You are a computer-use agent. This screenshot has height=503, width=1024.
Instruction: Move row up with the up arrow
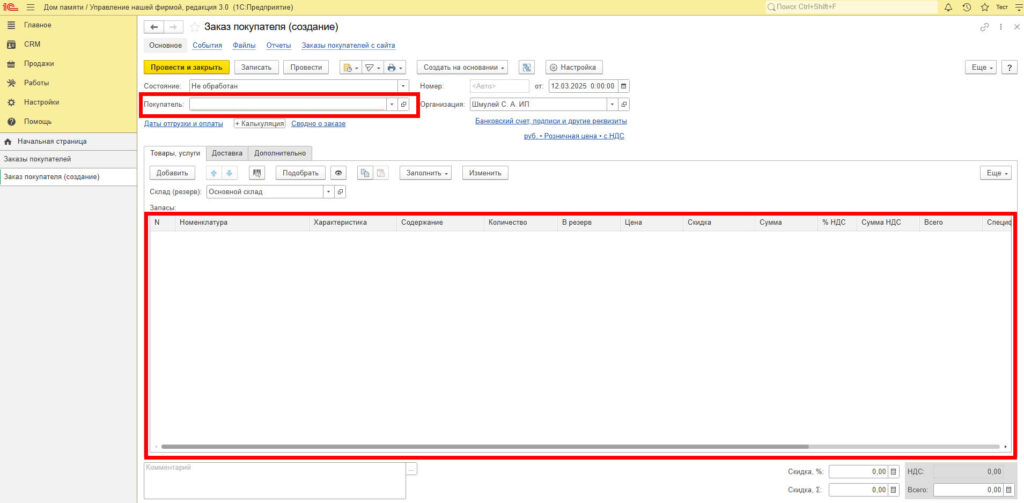[x=212, y=173]
